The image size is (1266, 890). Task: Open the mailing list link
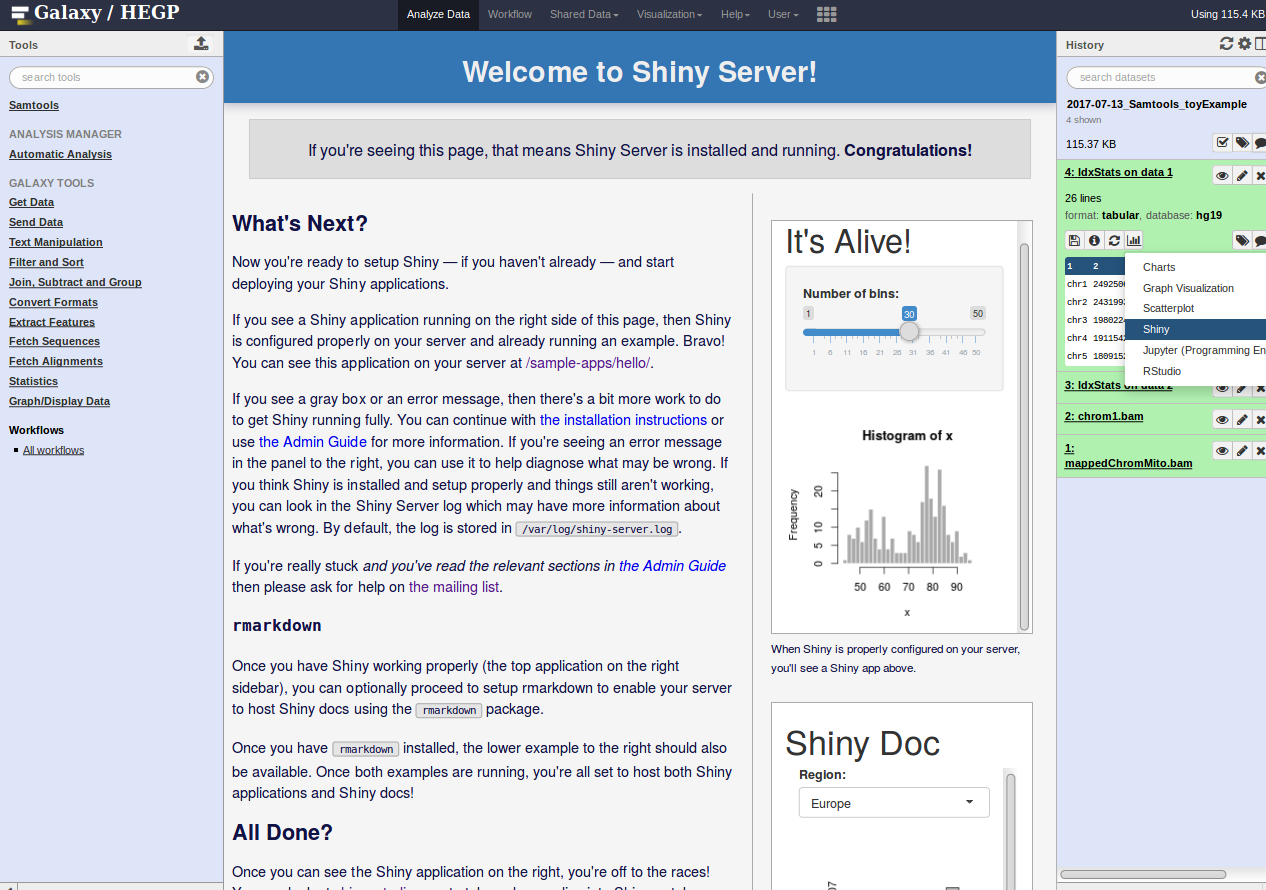(x=453, y=587)
